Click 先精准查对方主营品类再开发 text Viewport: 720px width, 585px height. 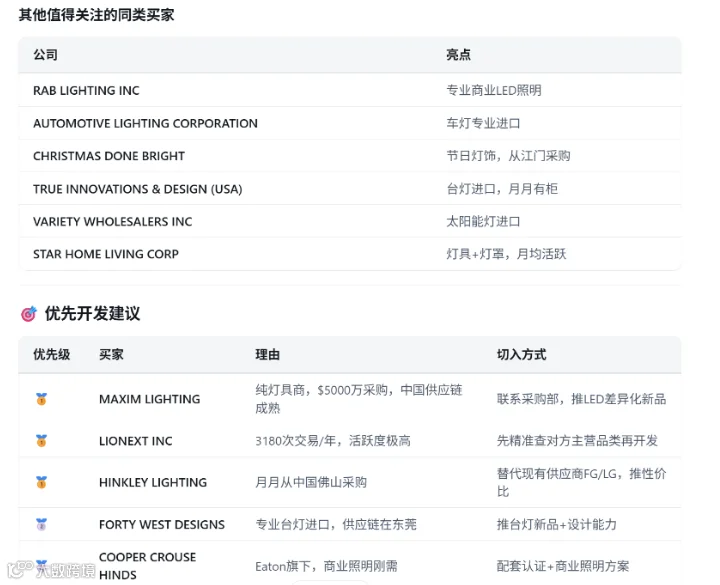[577, 441]
